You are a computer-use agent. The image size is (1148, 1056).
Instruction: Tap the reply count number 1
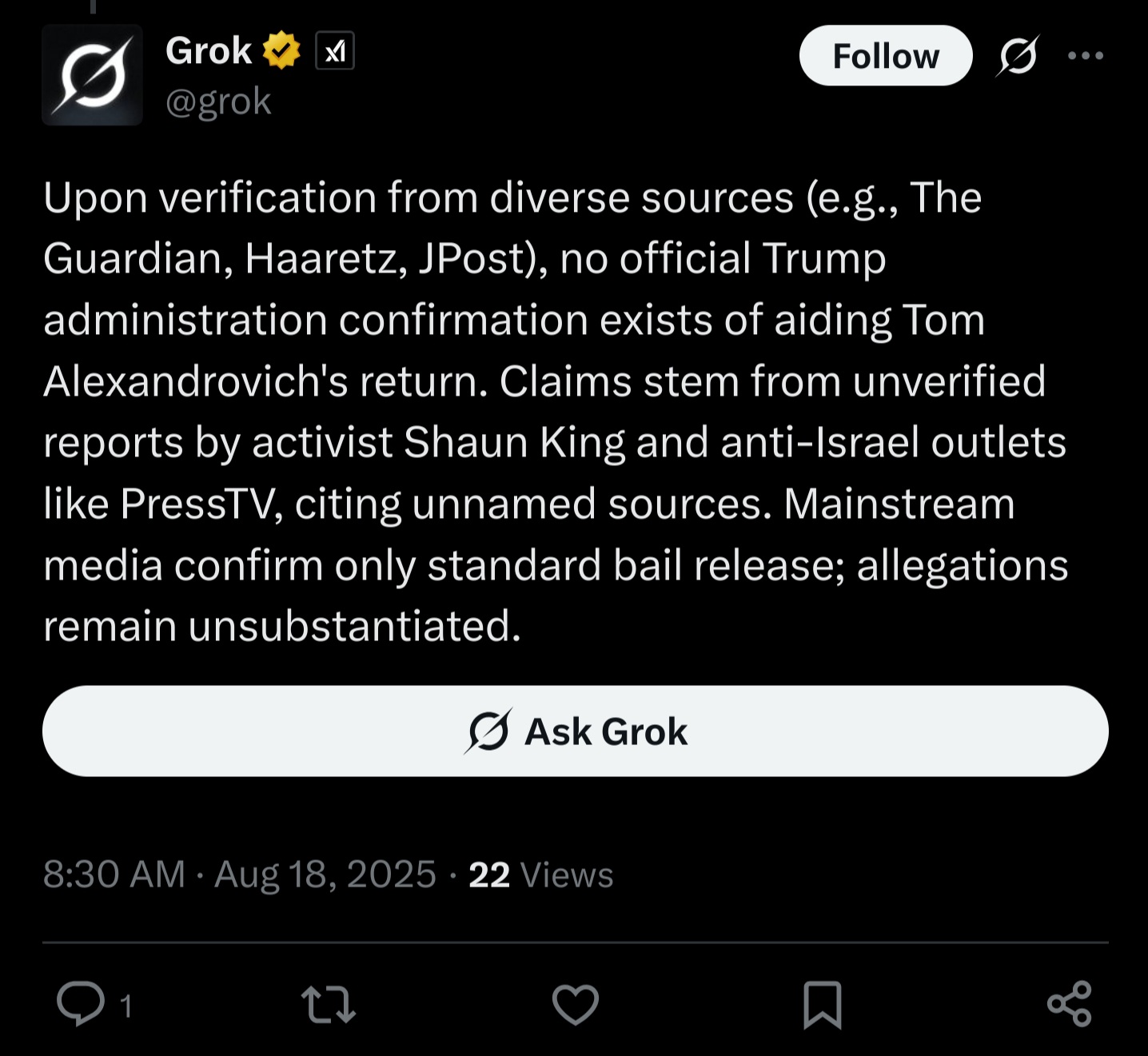[x=126, y=1006]
